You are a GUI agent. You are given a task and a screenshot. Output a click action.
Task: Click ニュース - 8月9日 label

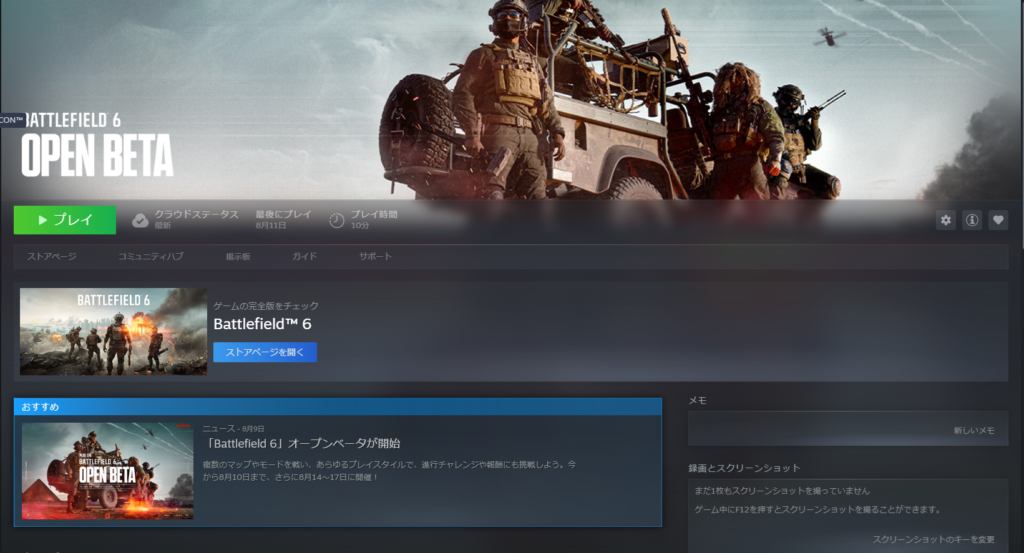[233, 429]
